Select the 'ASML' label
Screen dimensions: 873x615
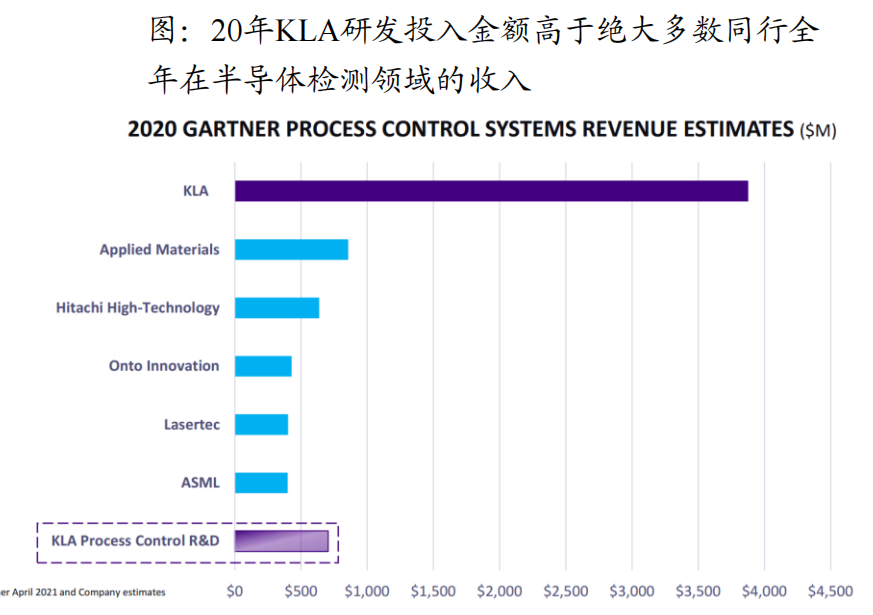point(200,483)
